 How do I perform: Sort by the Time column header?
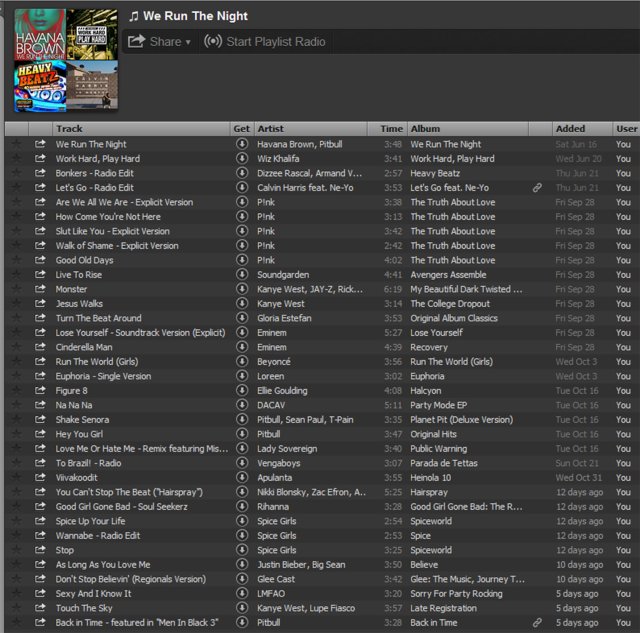click(391, 129)
